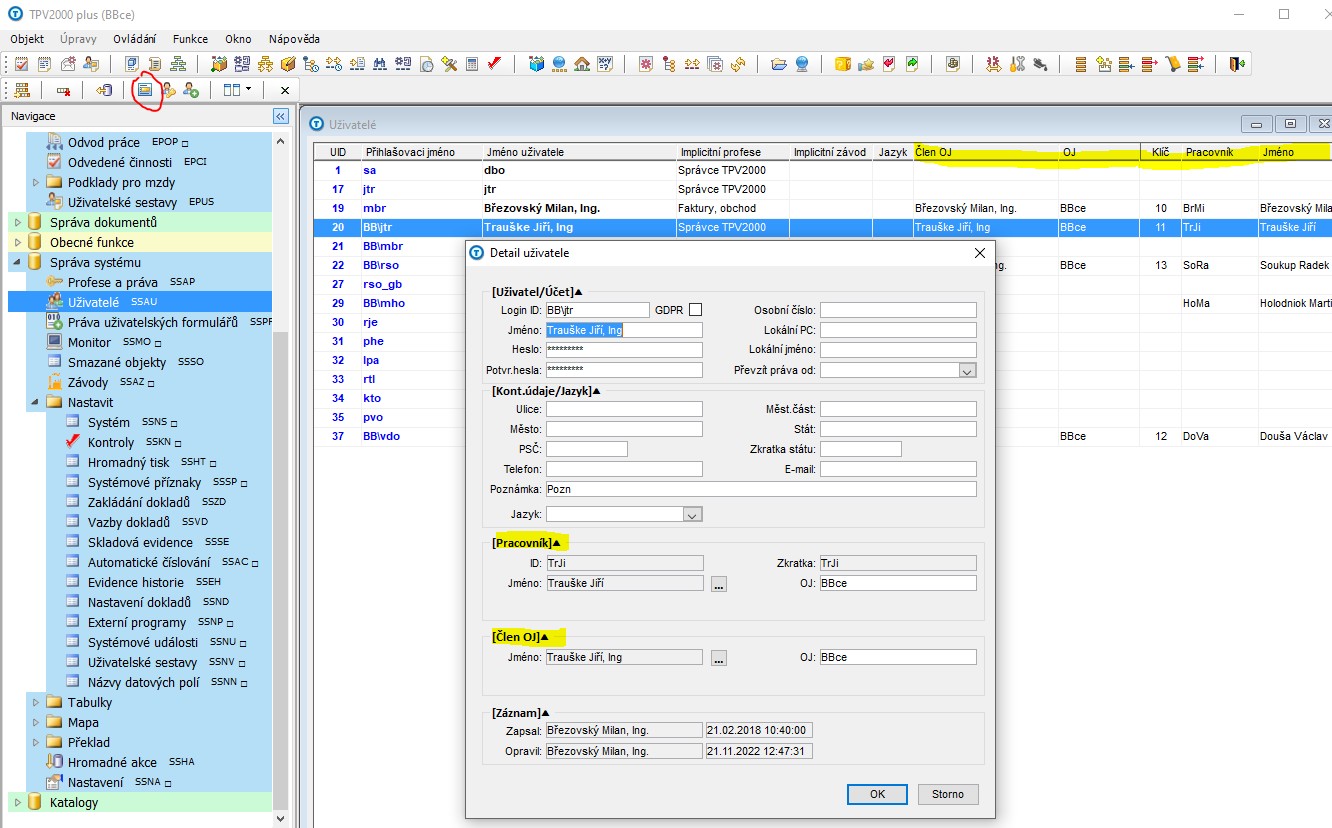Viewport: 1332px width, 828px height.
Task: Click the open folder icon in toolbar
Action: point(779,64)
